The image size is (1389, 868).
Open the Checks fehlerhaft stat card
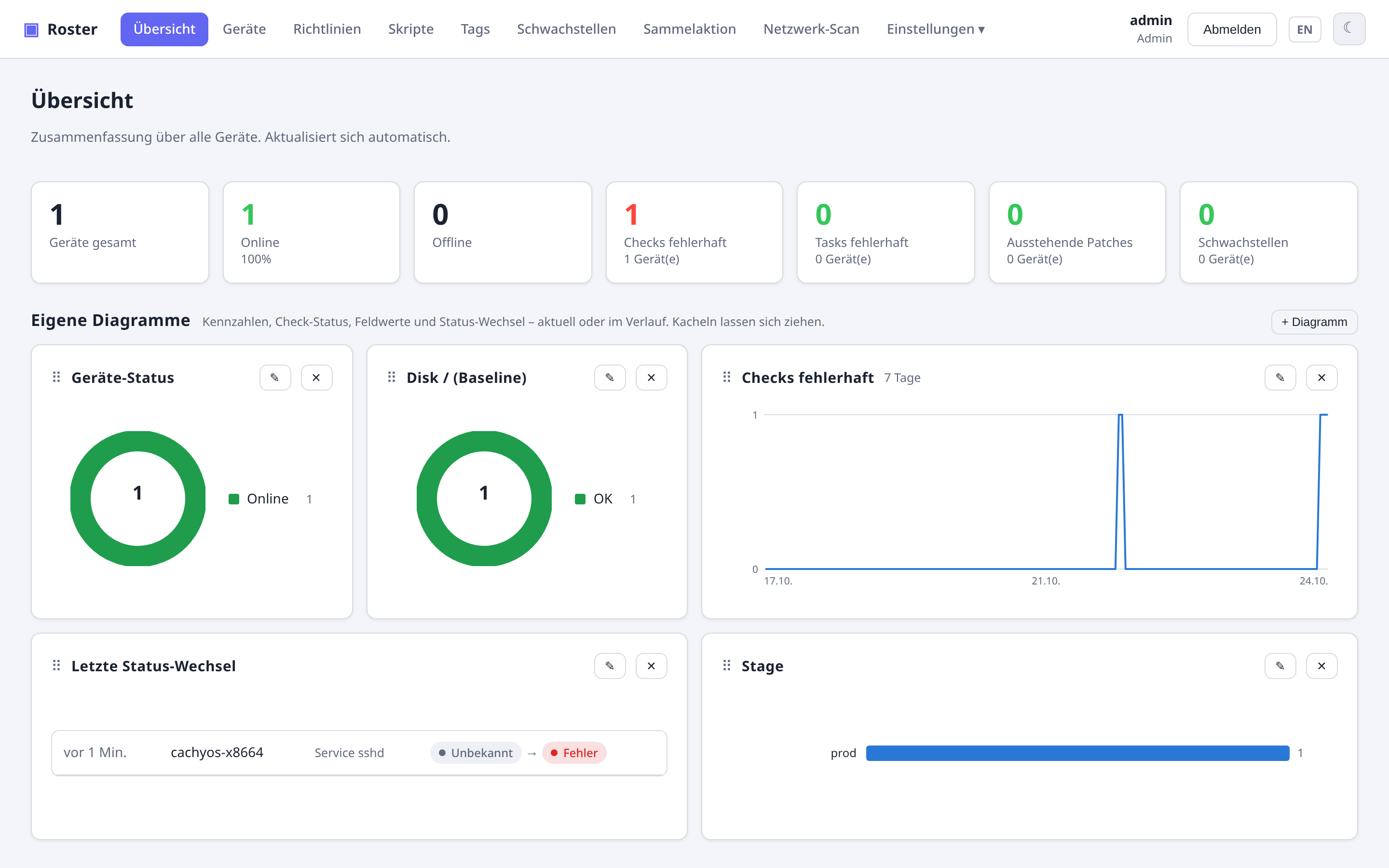point(694,232)
